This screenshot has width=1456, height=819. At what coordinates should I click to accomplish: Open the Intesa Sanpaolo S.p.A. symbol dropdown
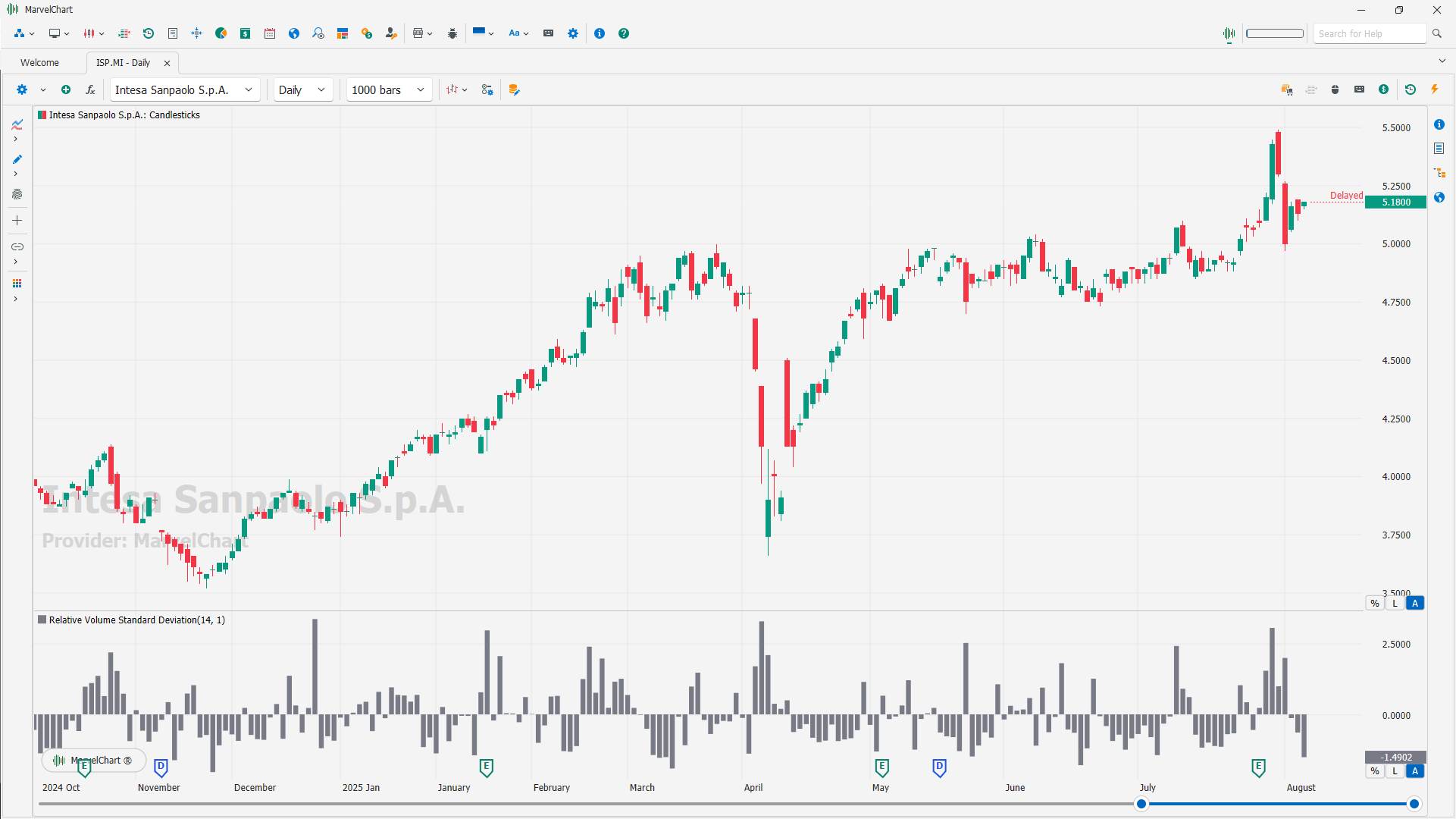185,89
